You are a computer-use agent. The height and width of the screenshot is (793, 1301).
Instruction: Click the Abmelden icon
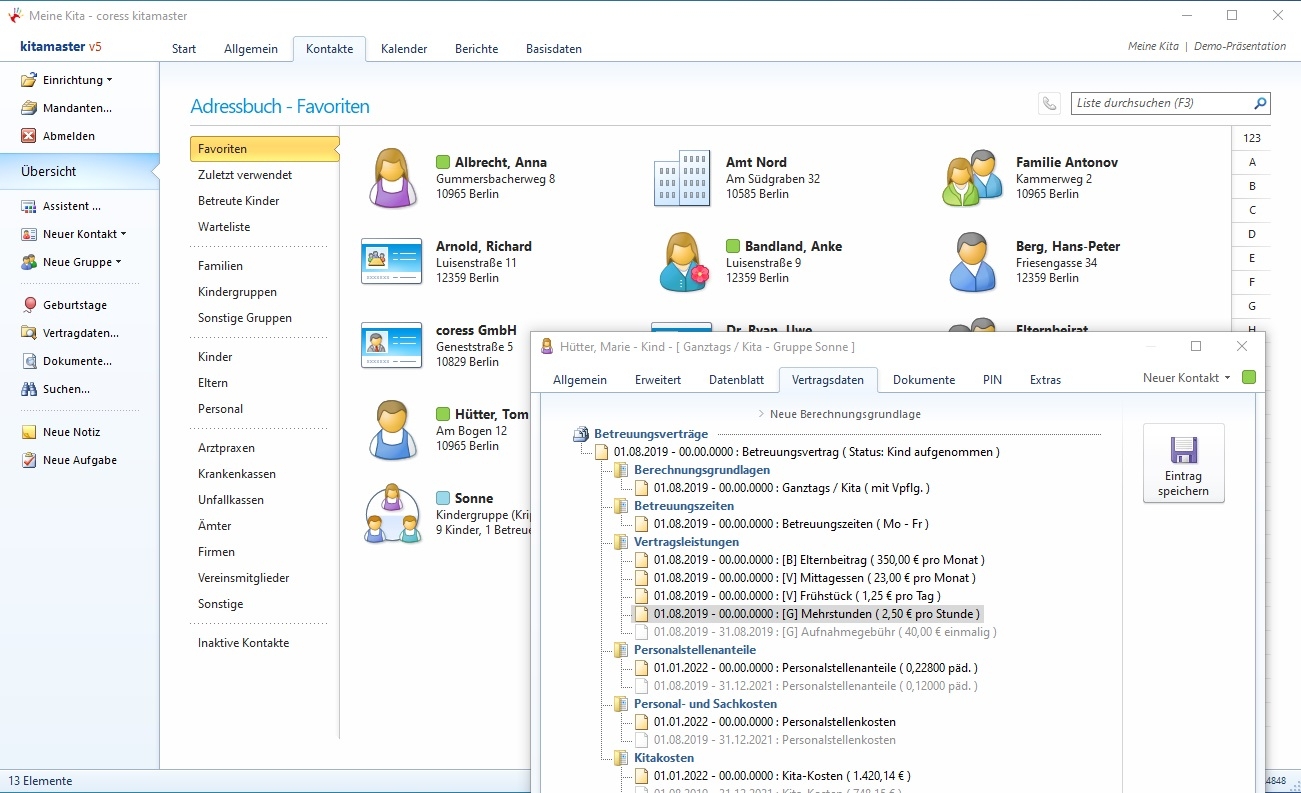click(29, 136)
